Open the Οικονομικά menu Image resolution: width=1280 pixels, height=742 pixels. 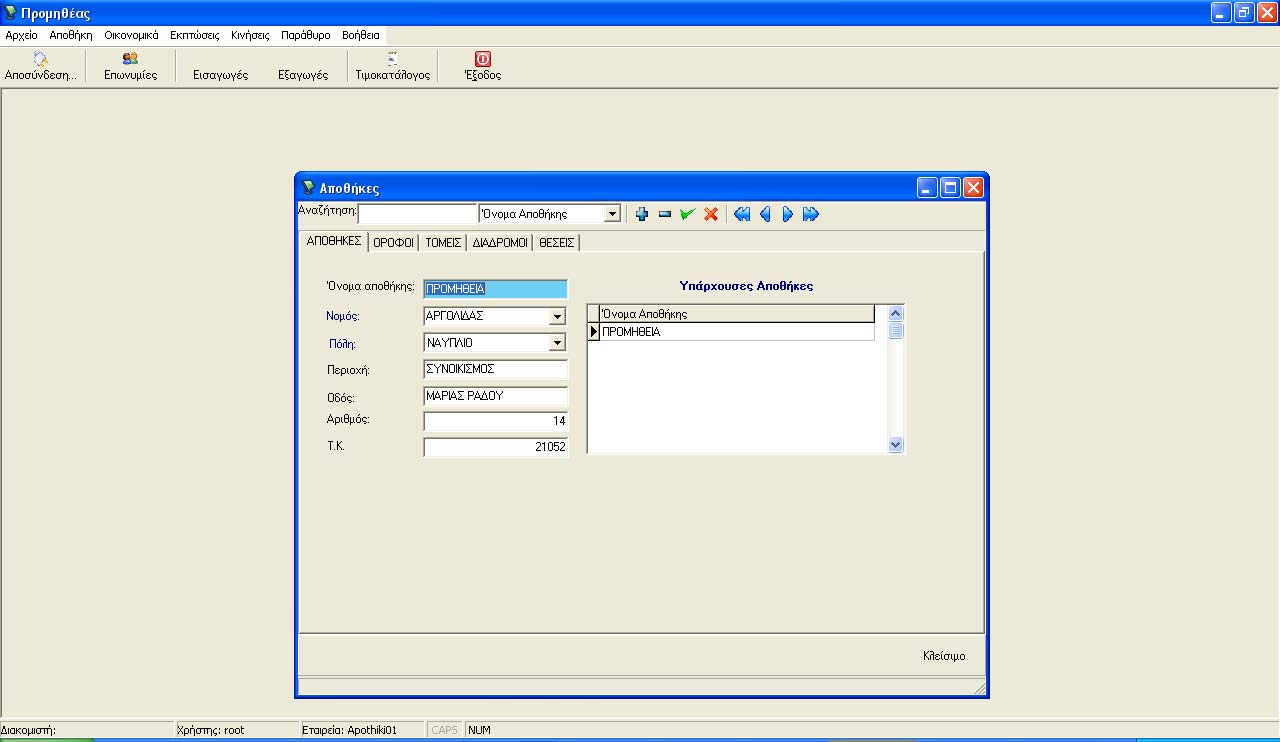click(x=131, y=34)
